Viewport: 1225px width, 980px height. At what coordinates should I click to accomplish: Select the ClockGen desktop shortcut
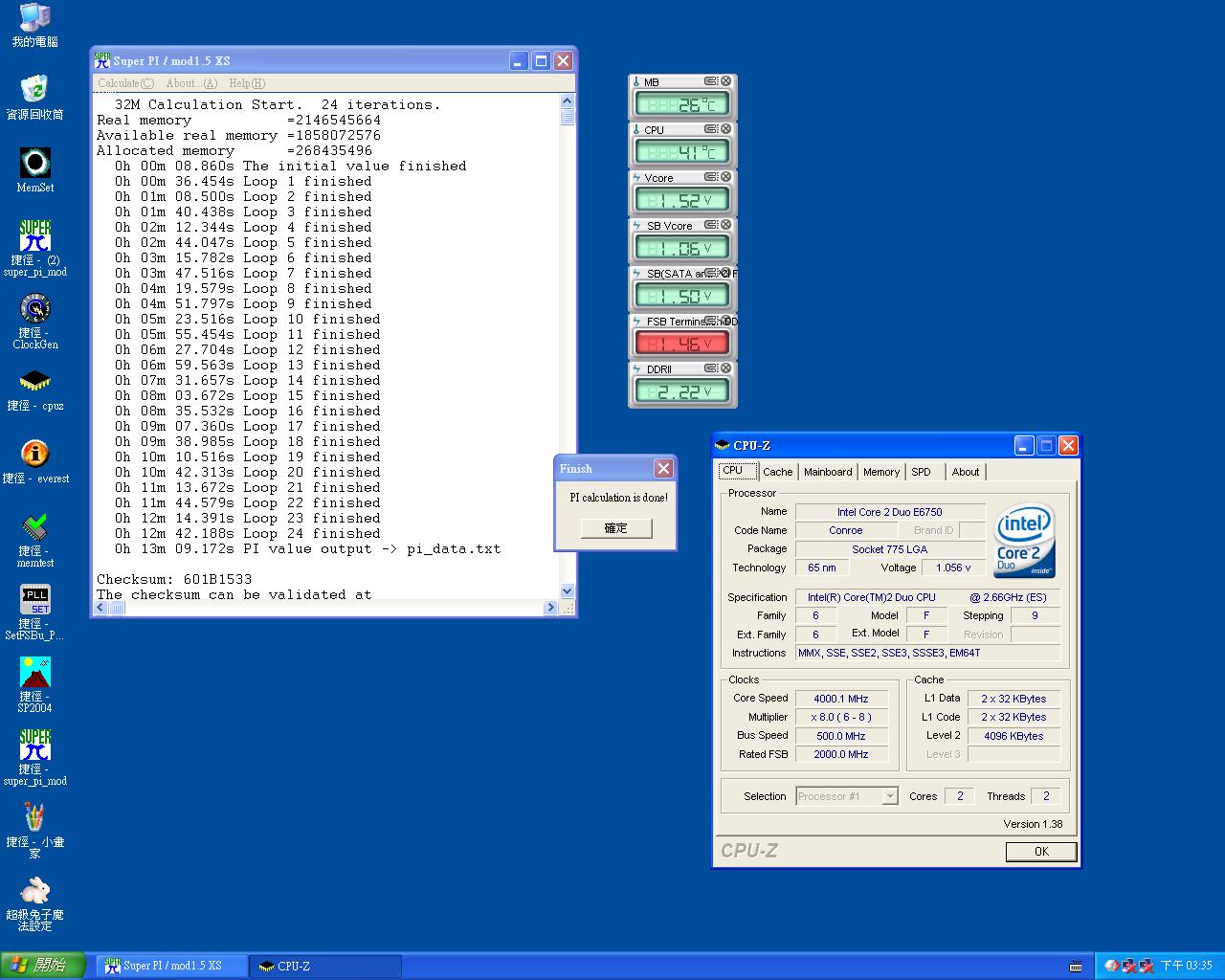tap(34, 322)
